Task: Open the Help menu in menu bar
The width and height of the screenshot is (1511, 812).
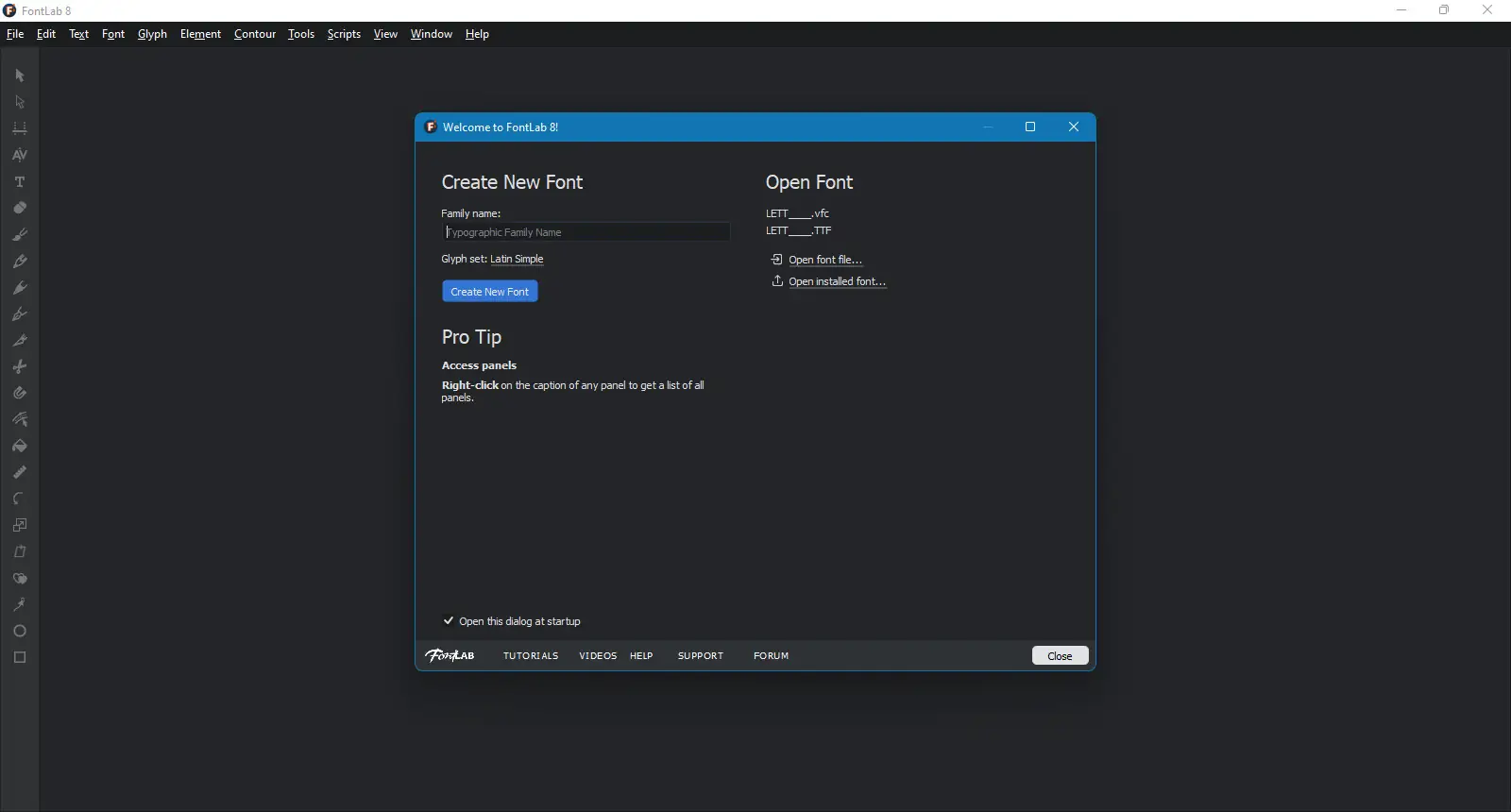Action: (x=477, y=34)
